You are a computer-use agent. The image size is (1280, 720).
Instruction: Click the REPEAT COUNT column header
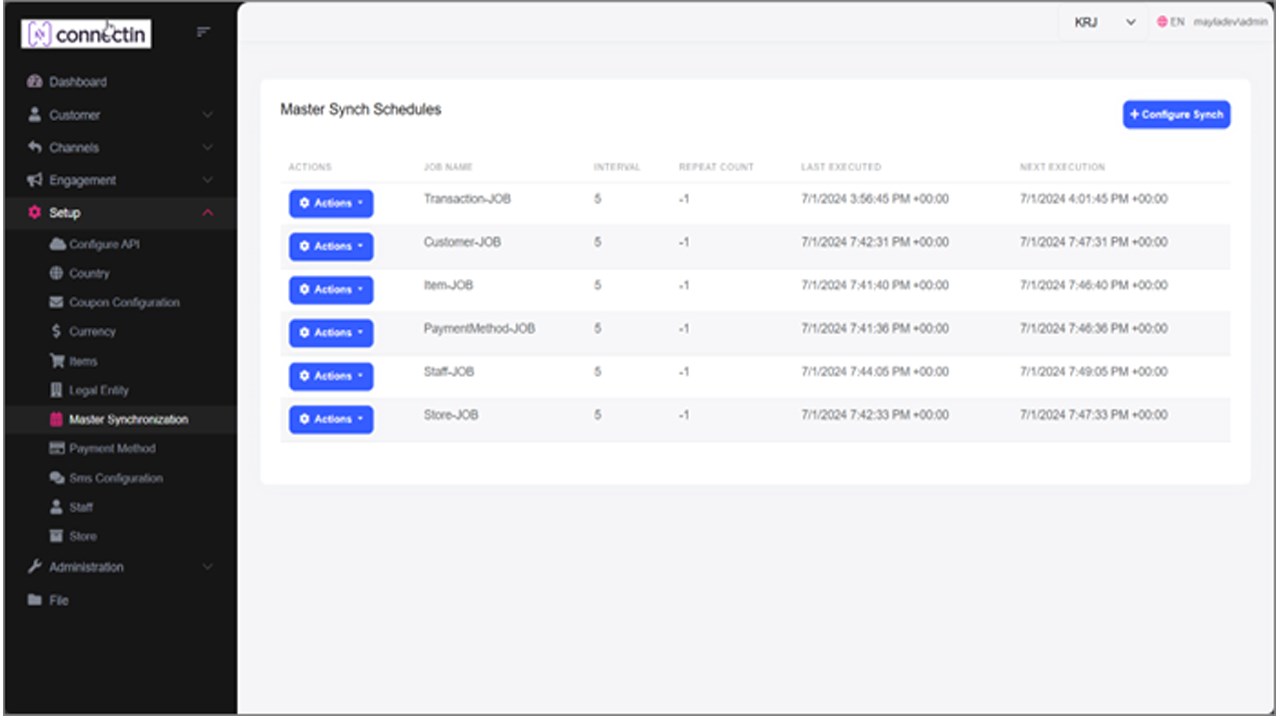[716, 167]
